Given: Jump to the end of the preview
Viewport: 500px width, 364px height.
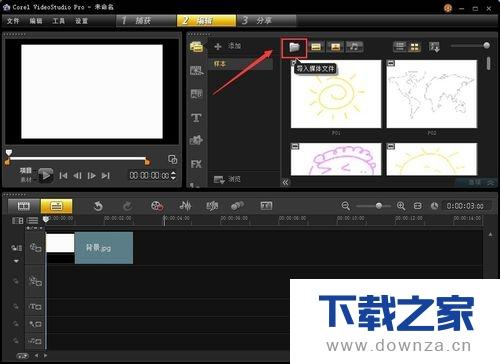Looking at the screenshot, I should (x=106, y=176).
